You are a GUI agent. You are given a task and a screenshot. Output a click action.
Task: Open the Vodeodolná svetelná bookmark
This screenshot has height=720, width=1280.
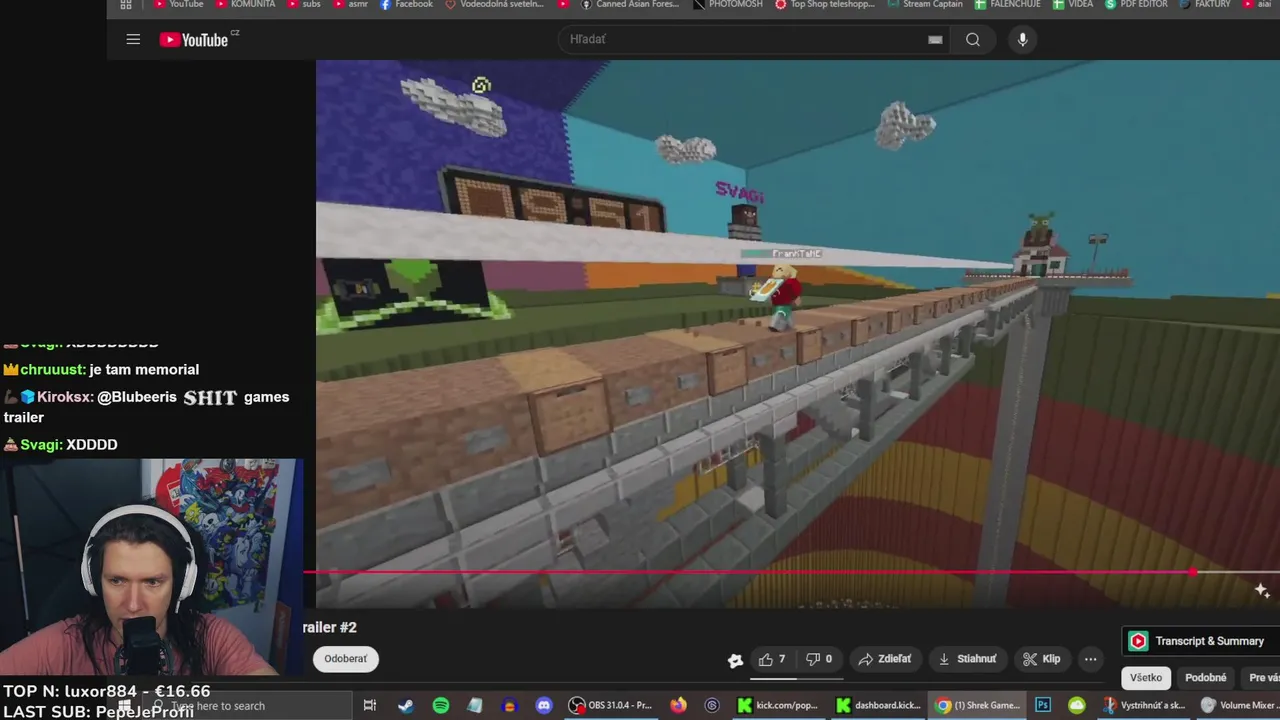[x=495, y=4]
